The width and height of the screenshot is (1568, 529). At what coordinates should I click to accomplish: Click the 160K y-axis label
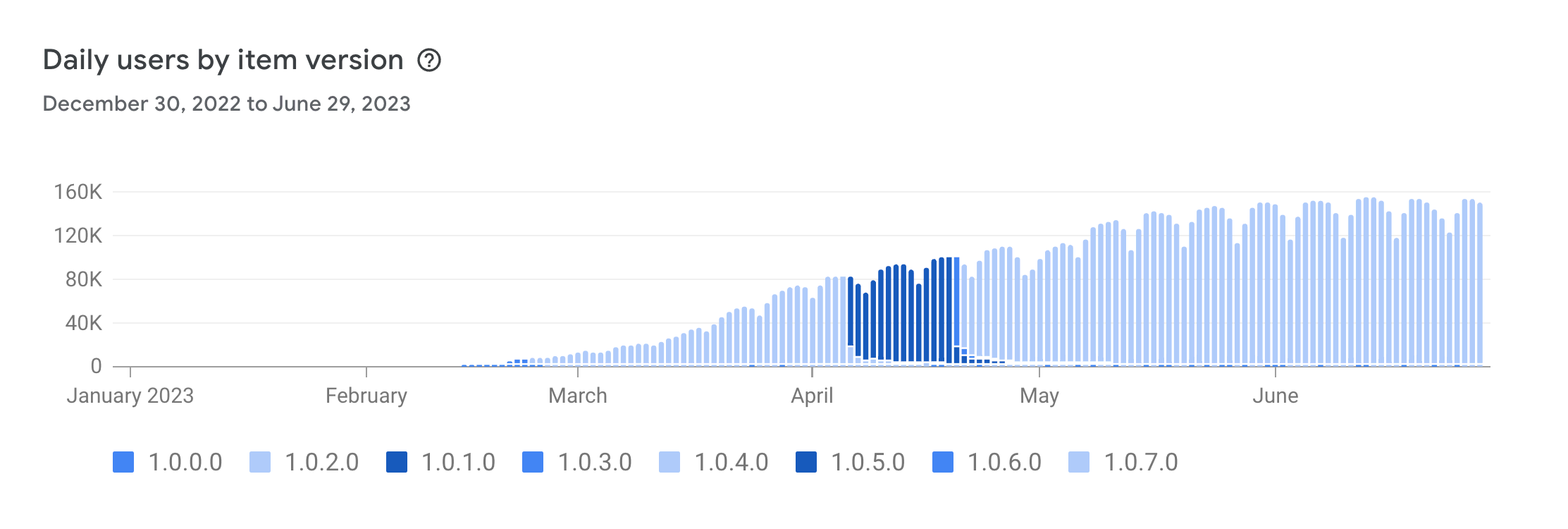[78, 192]
